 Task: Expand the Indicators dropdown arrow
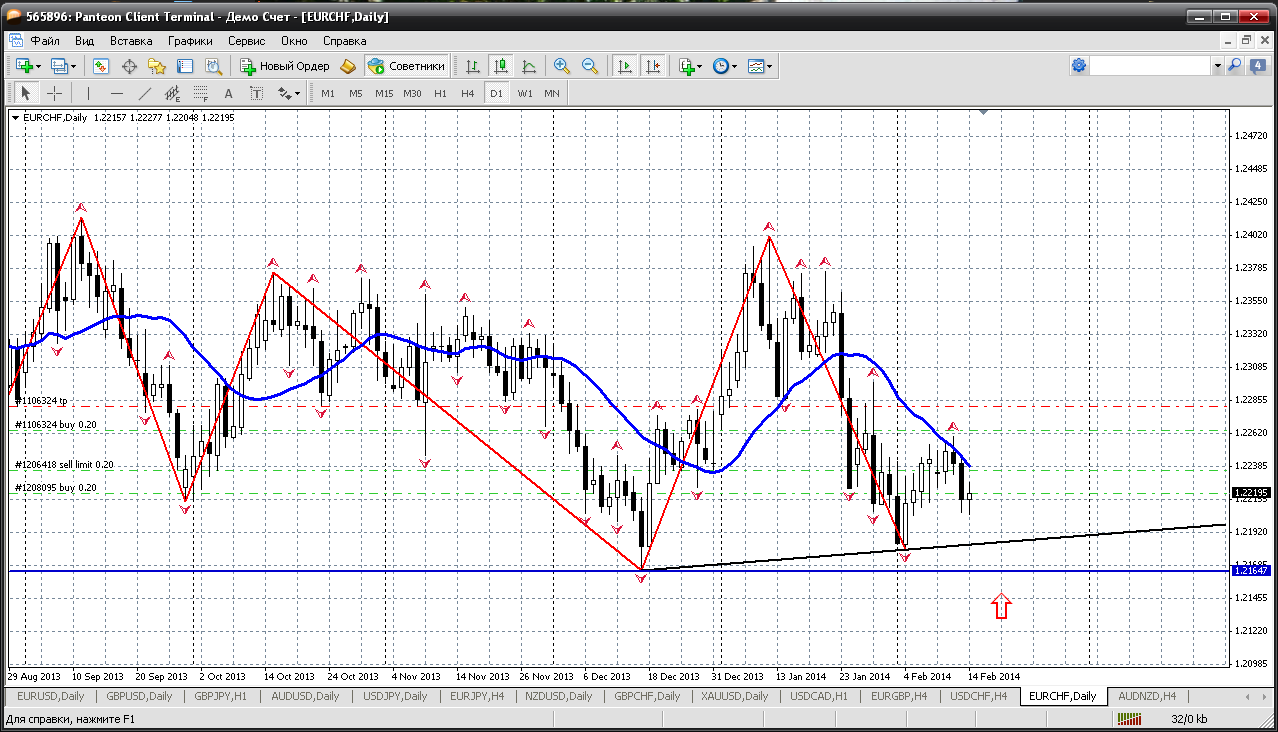(x=701, y=66)
